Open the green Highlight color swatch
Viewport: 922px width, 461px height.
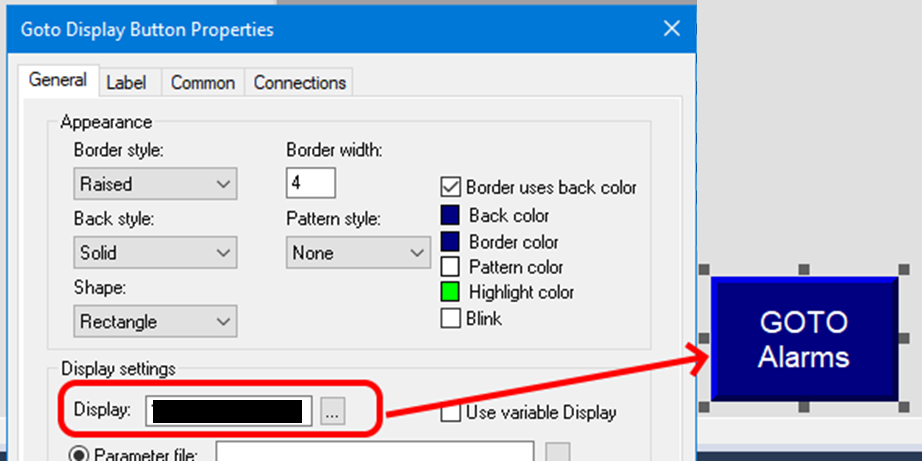(x=450, y=293)
